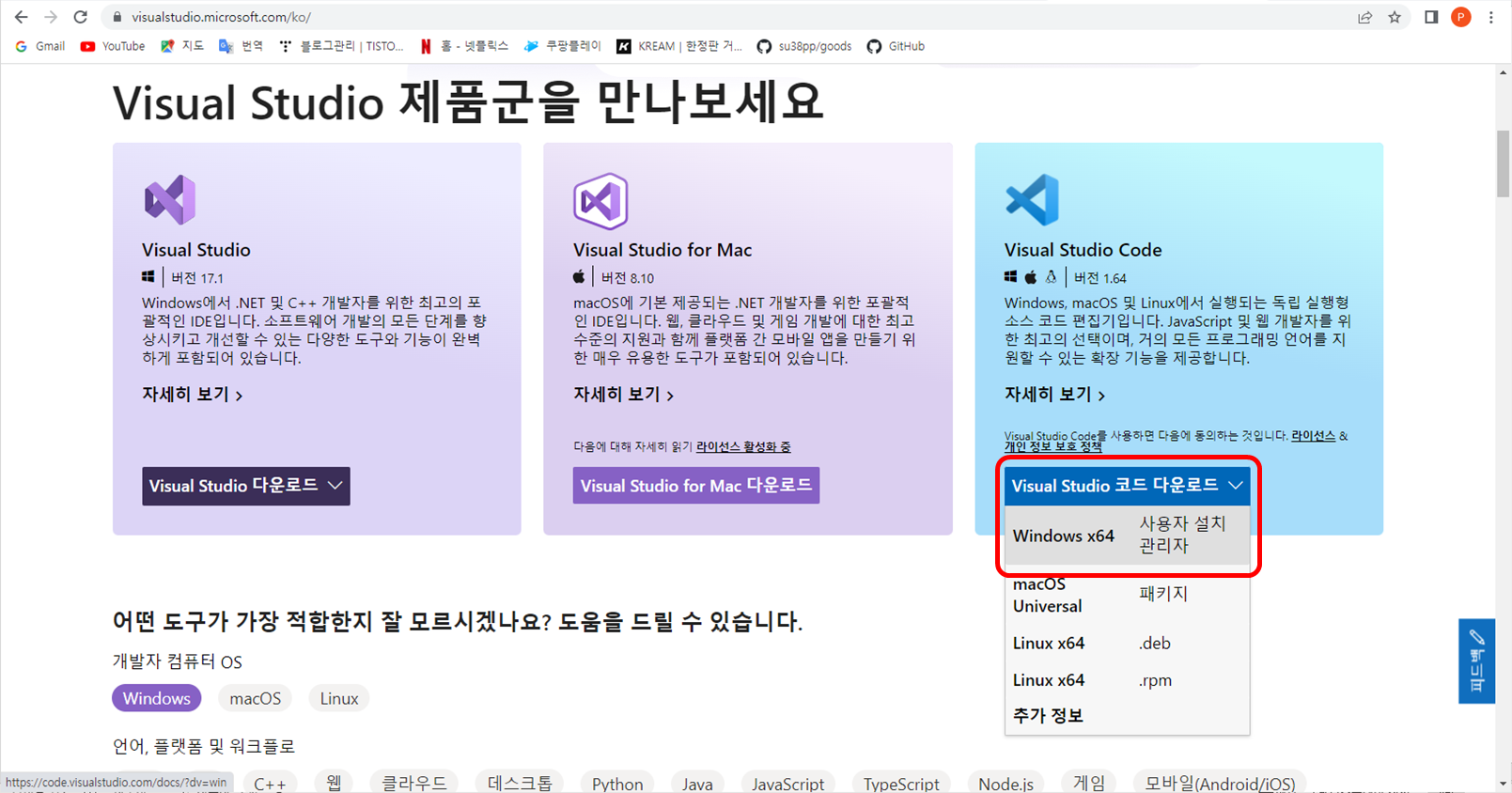
Task: Open the Gmail bookmark
Action: (40, 46)
